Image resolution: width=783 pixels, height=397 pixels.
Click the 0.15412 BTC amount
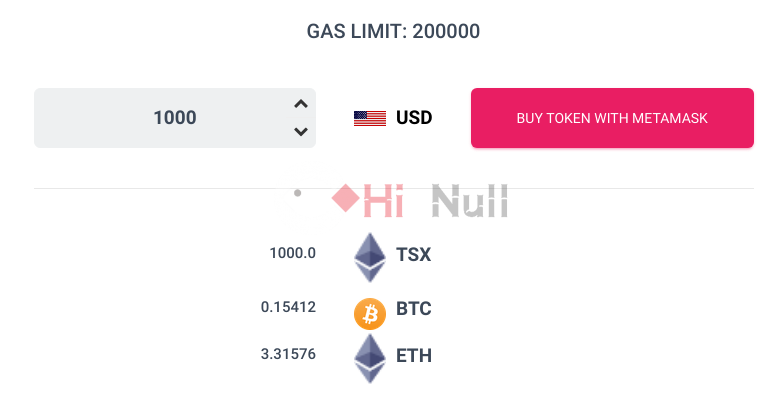point(288,307)
